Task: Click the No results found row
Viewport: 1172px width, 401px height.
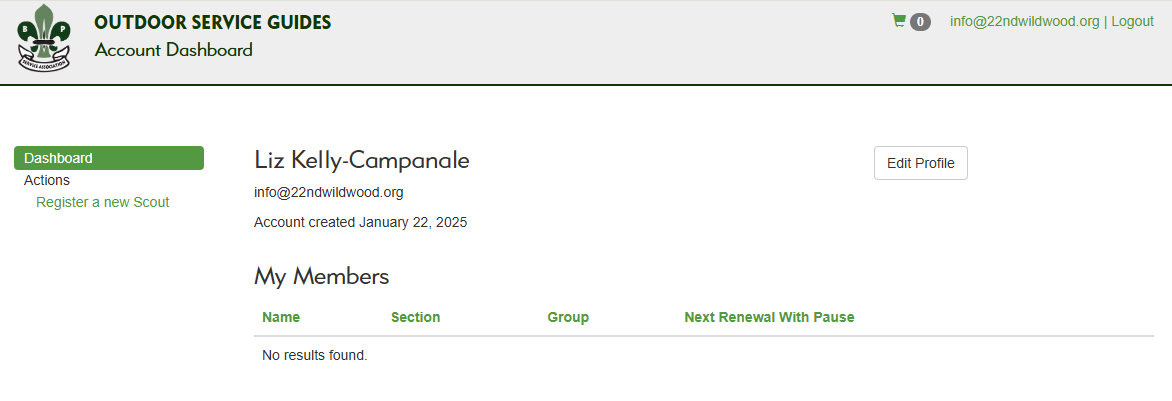Action: coord(315,355)
